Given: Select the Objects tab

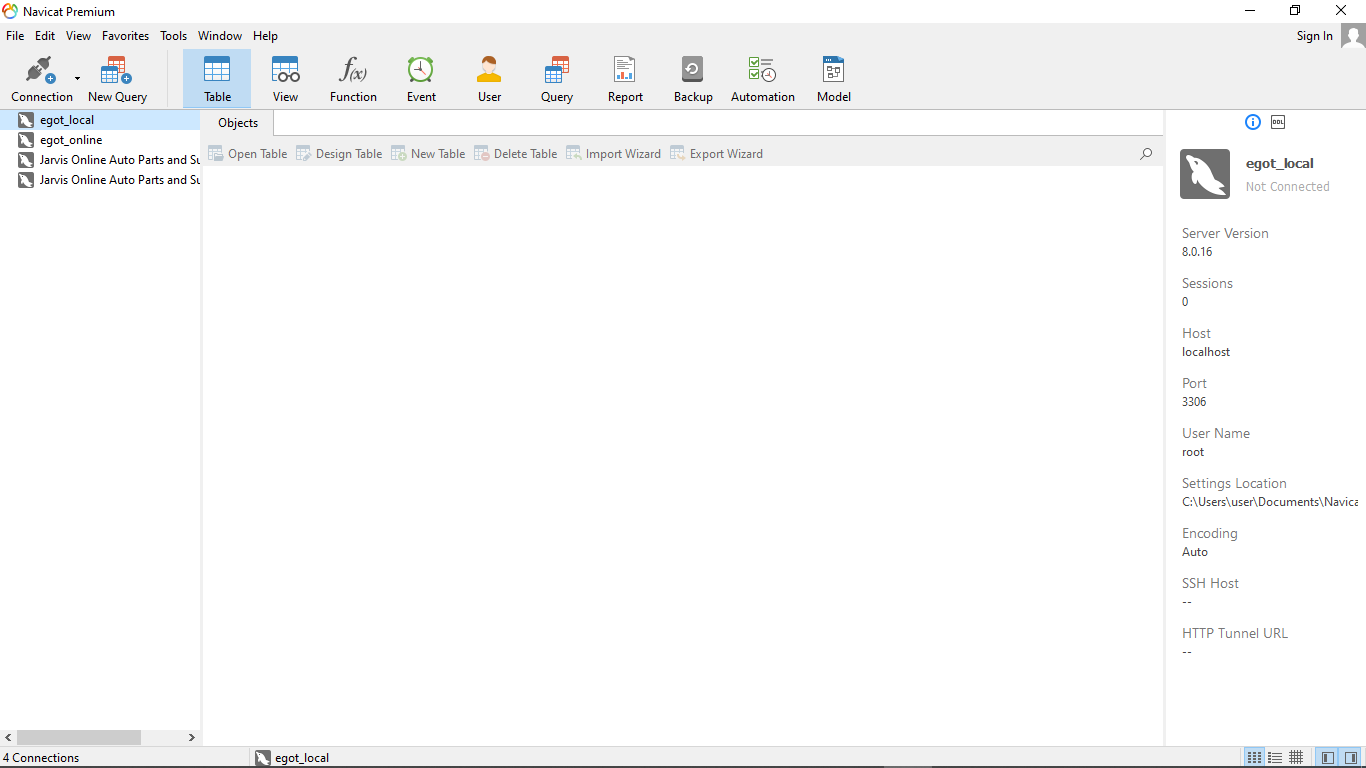Looking at the screenshot, I should pyautogui.click(x=238, y=123).
